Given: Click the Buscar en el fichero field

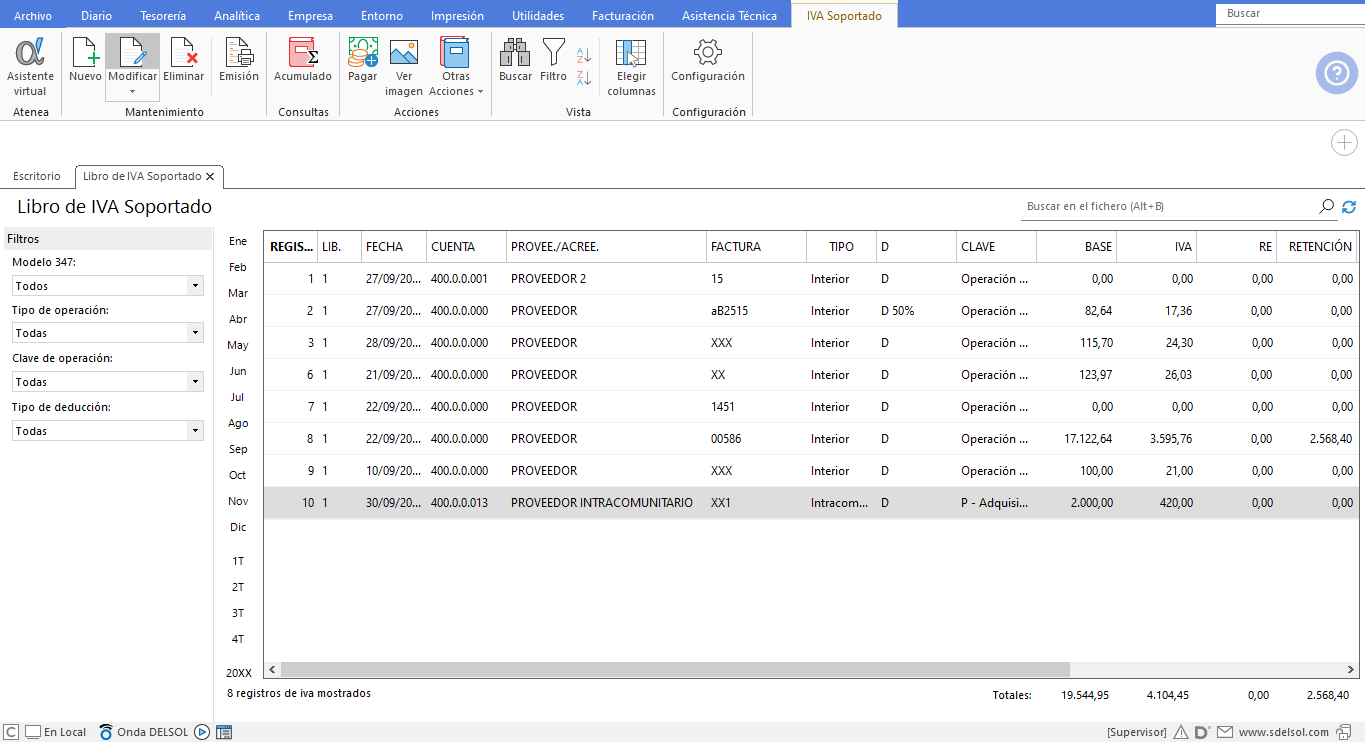Looking at the screenshot, I should [x=1170, y=206].
